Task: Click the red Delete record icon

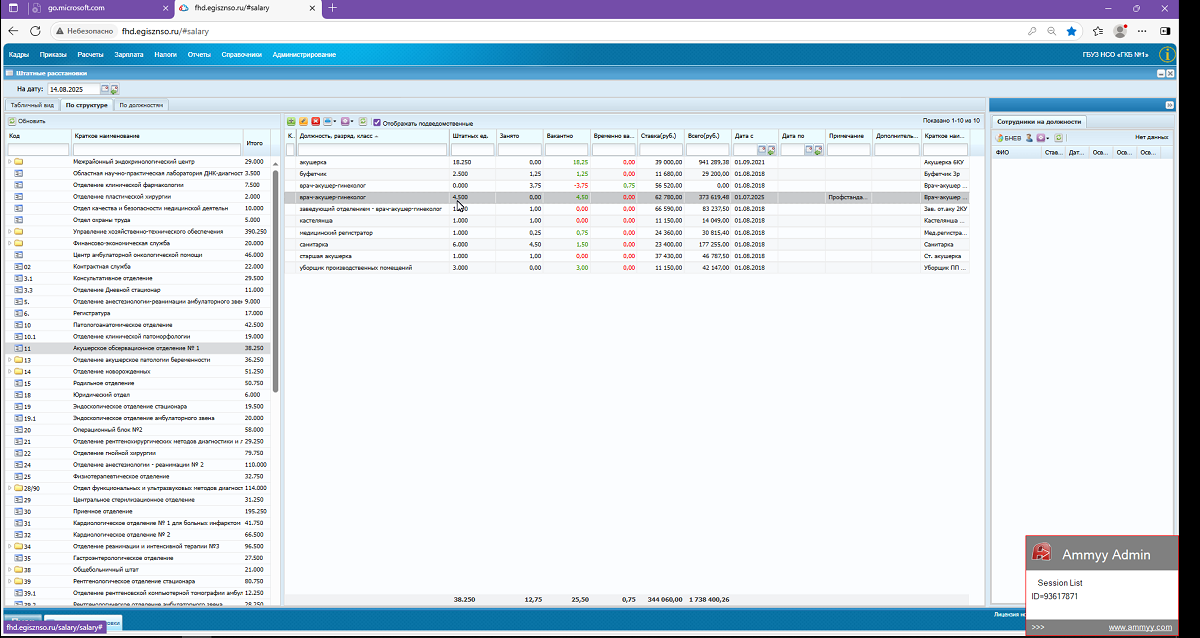Action: (x=316, y=122)
